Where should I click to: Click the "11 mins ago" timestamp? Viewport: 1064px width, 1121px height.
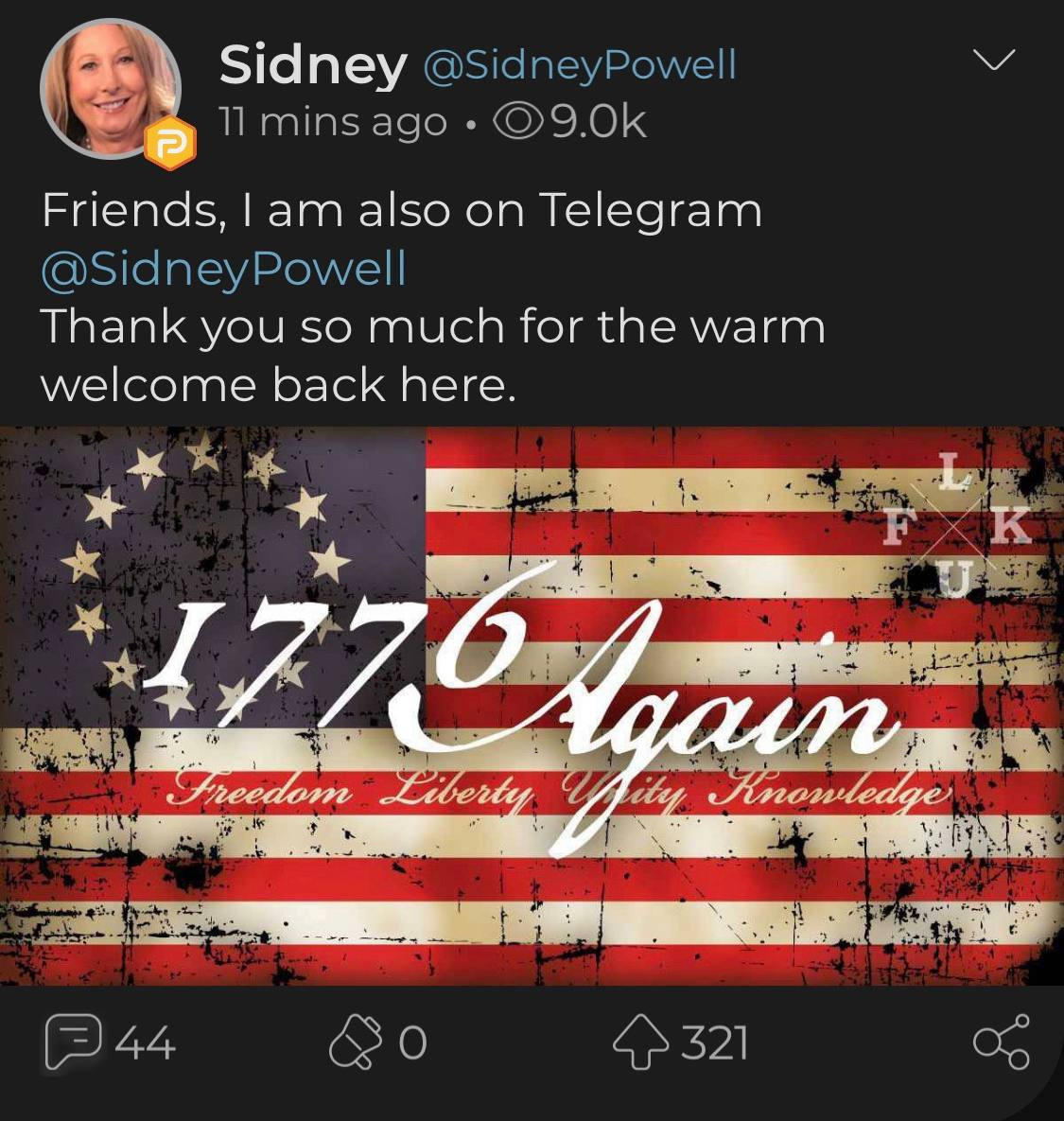[x=332, y=122]
